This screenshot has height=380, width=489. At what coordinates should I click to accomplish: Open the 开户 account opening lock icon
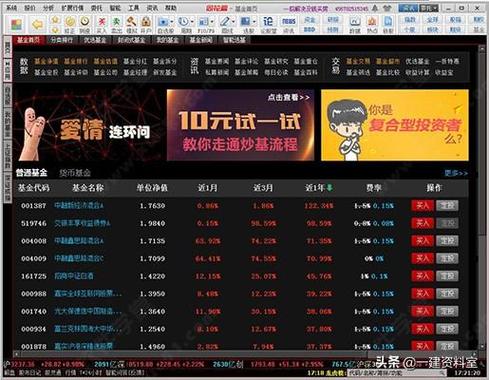point(146,25)
